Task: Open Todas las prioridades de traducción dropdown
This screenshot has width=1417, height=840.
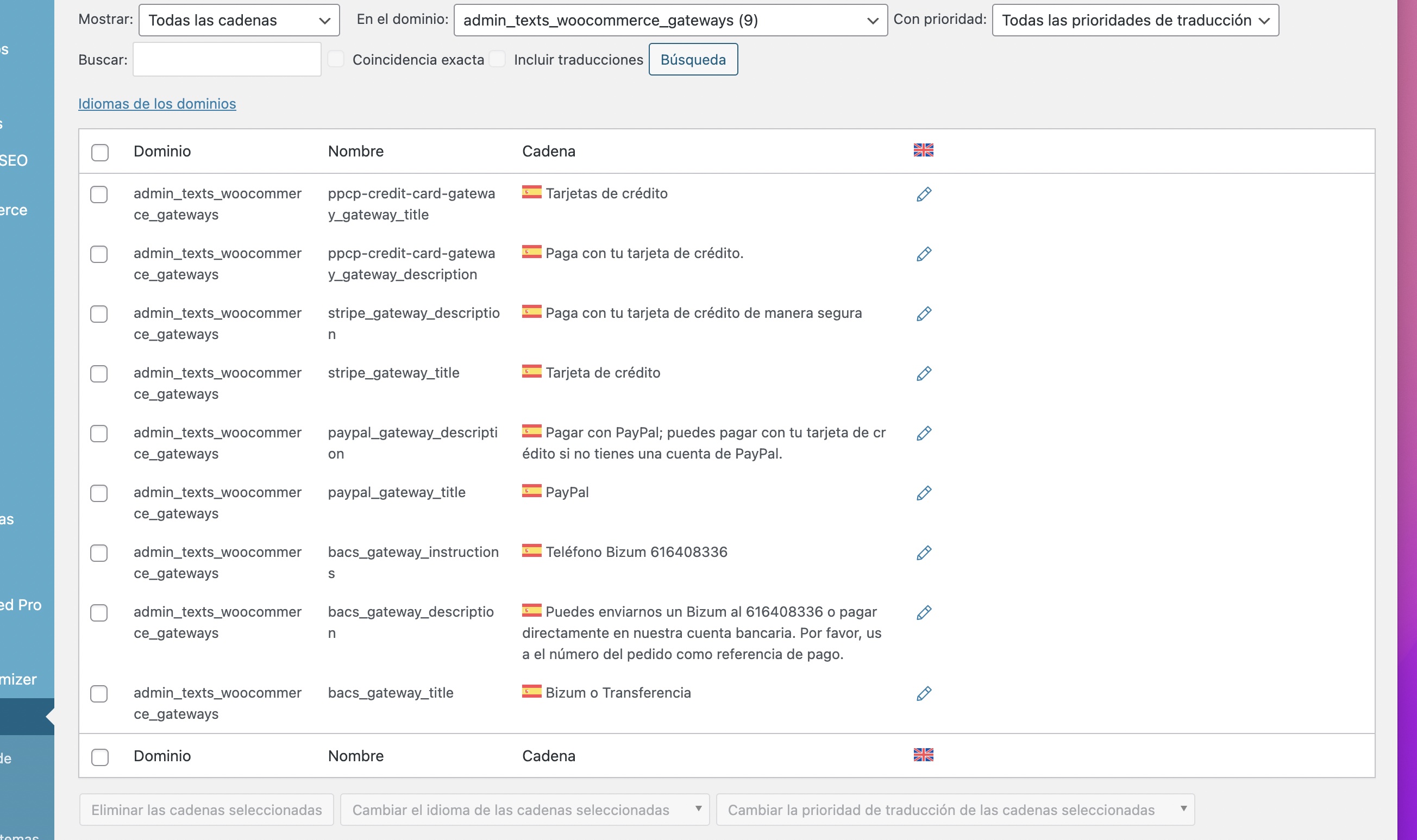Action: [1134, 21]
